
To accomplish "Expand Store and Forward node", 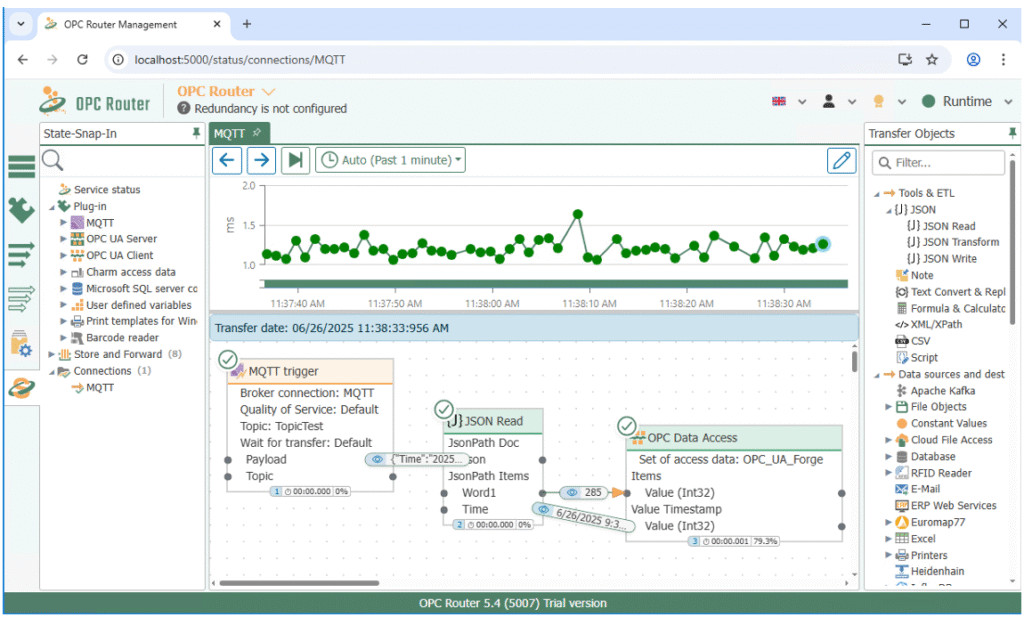I will [x=51, y=354].
